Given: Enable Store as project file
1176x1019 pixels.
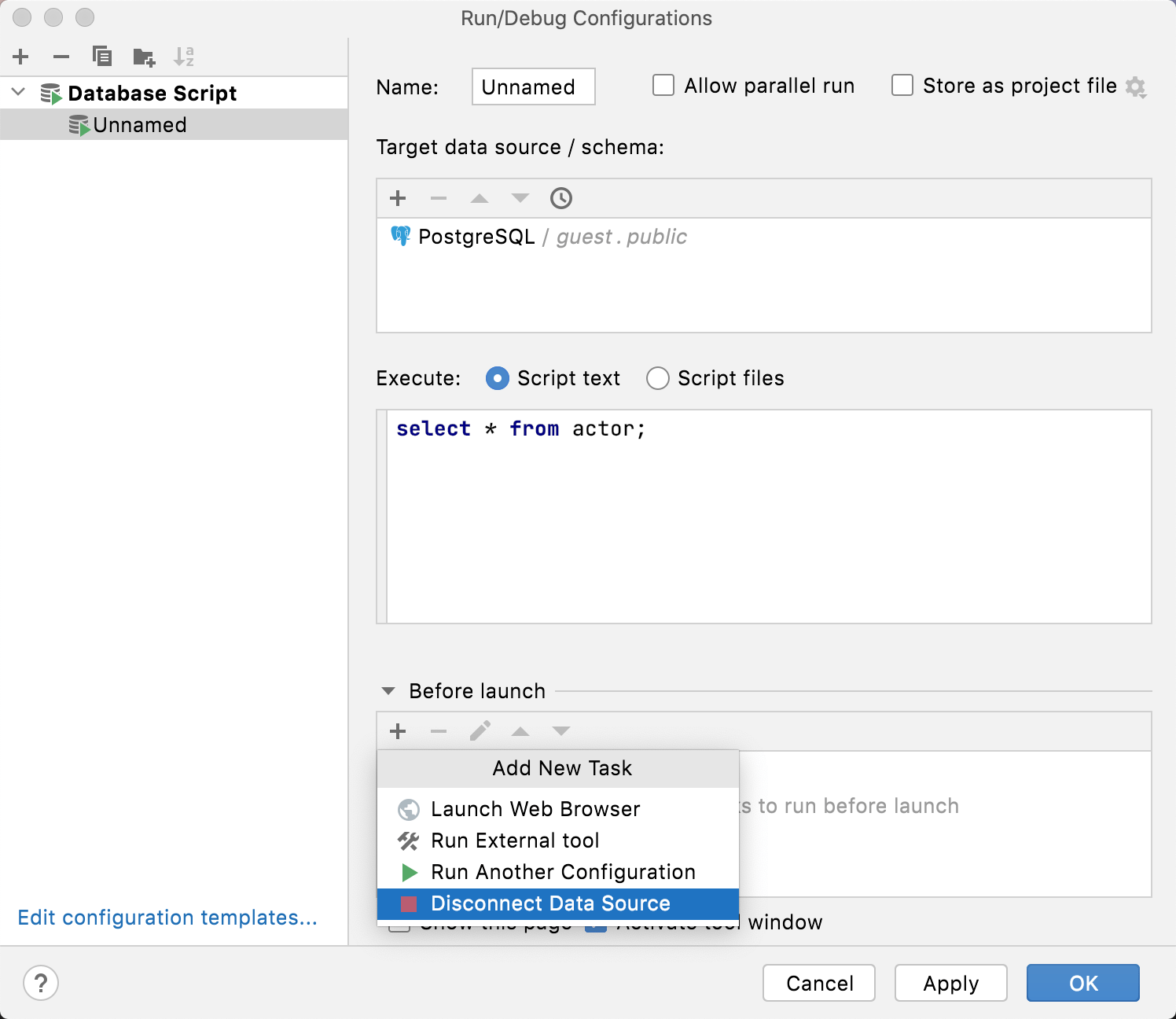Looking at the screenshot, I should click(x=902, y=85).
